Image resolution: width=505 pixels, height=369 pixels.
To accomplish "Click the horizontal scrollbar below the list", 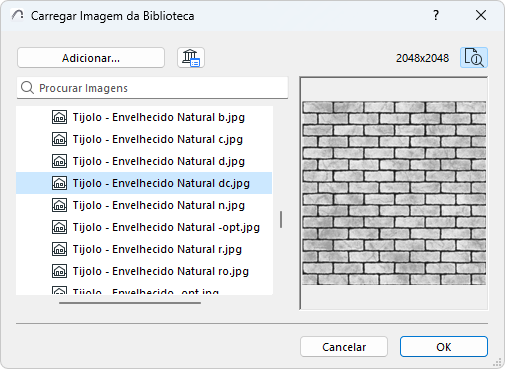I will tap(130, 303).
